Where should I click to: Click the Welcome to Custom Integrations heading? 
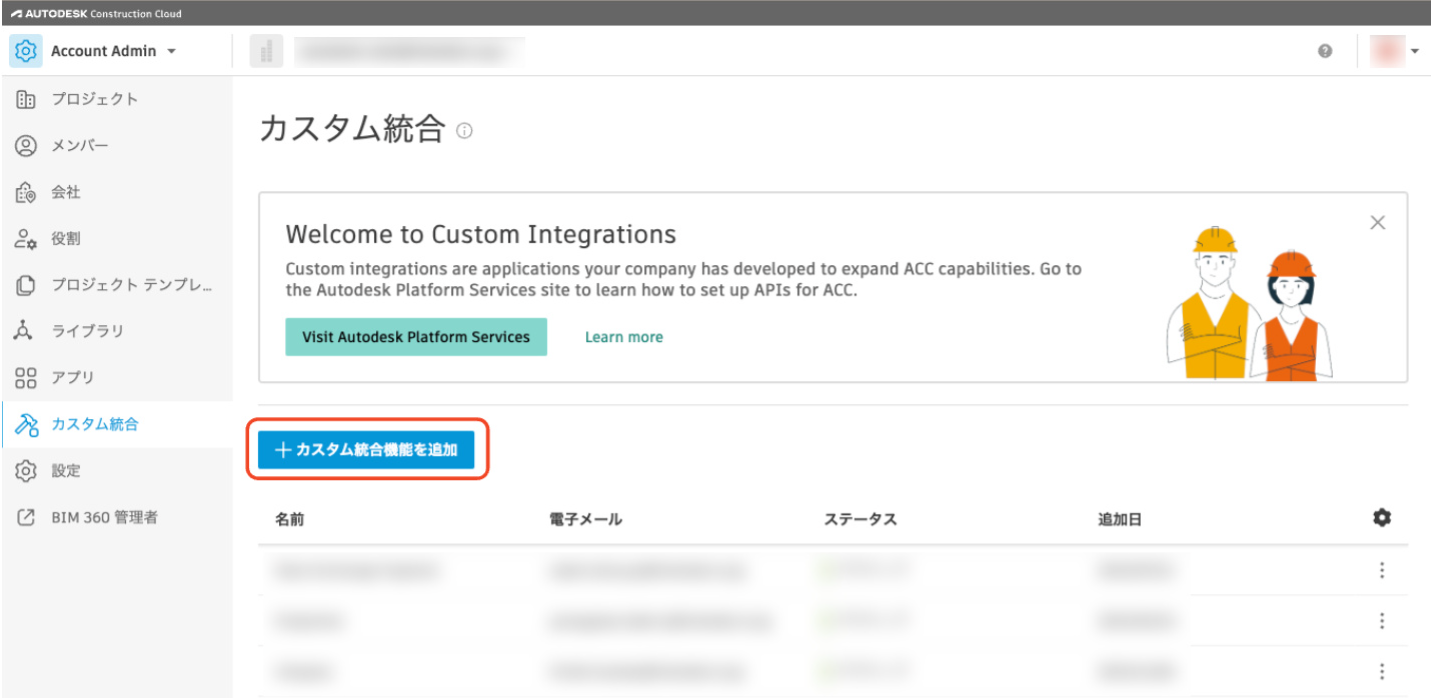click(481, 235)
